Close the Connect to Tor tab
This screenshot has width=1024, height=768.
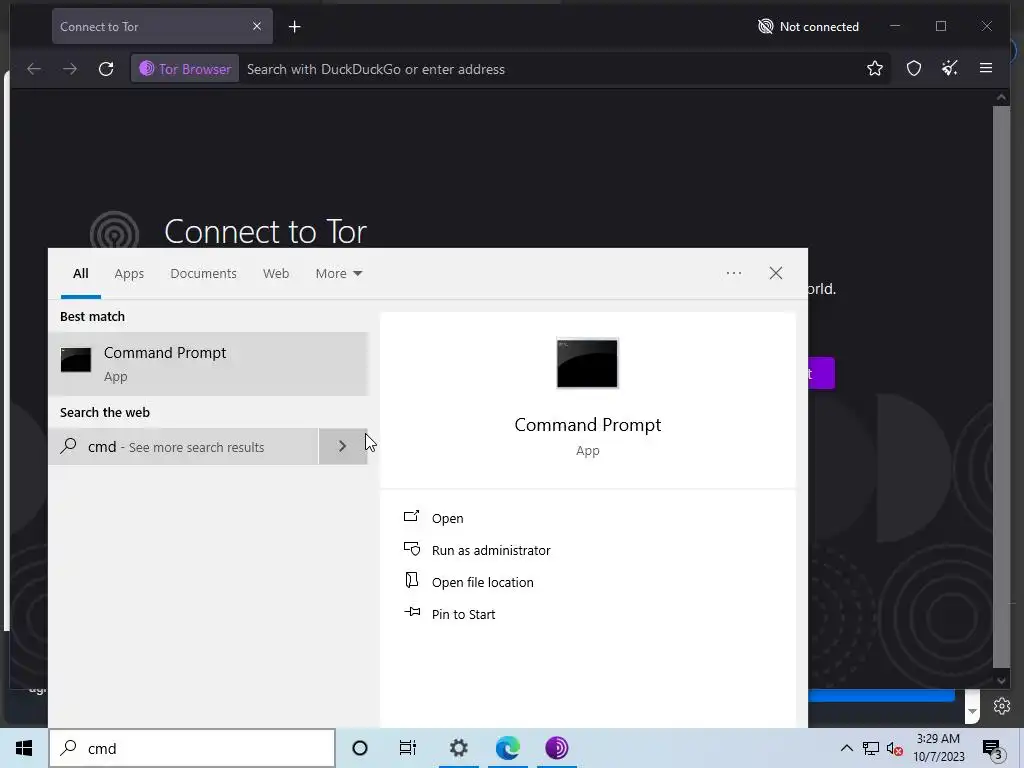tap(257, 26)
